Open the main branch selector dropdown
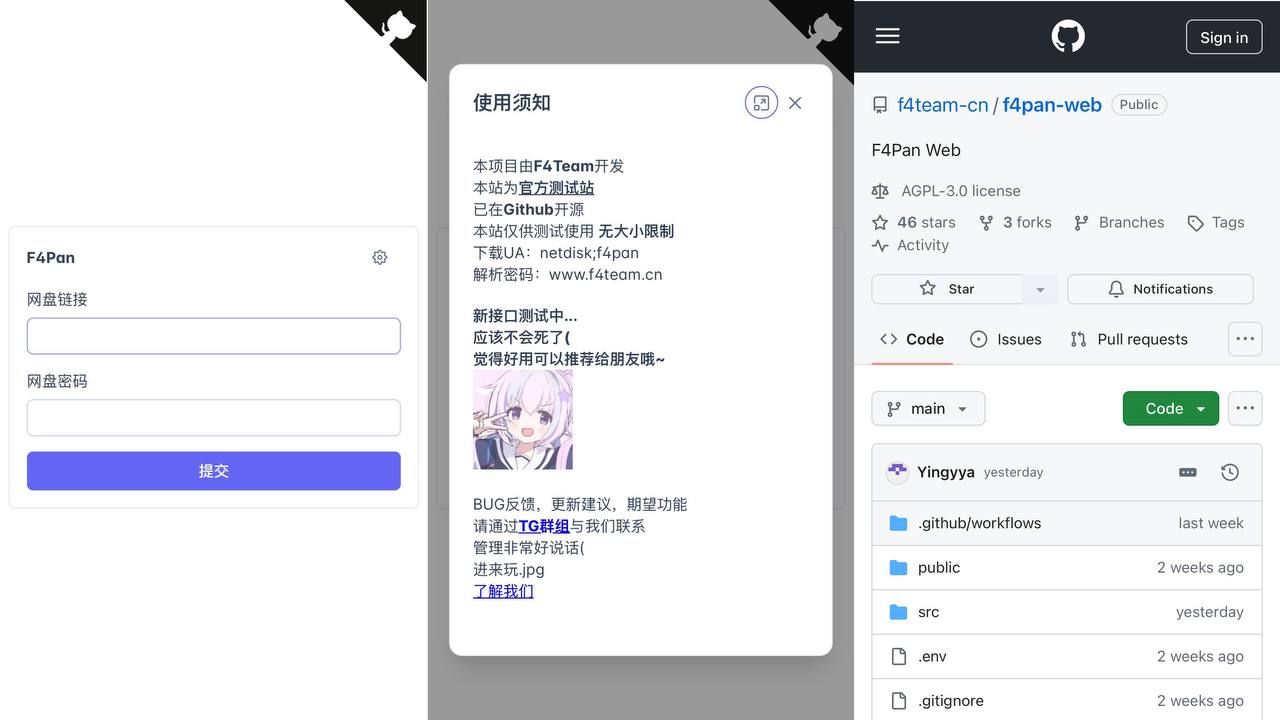 pyautogui.click(x=928, y=408)
